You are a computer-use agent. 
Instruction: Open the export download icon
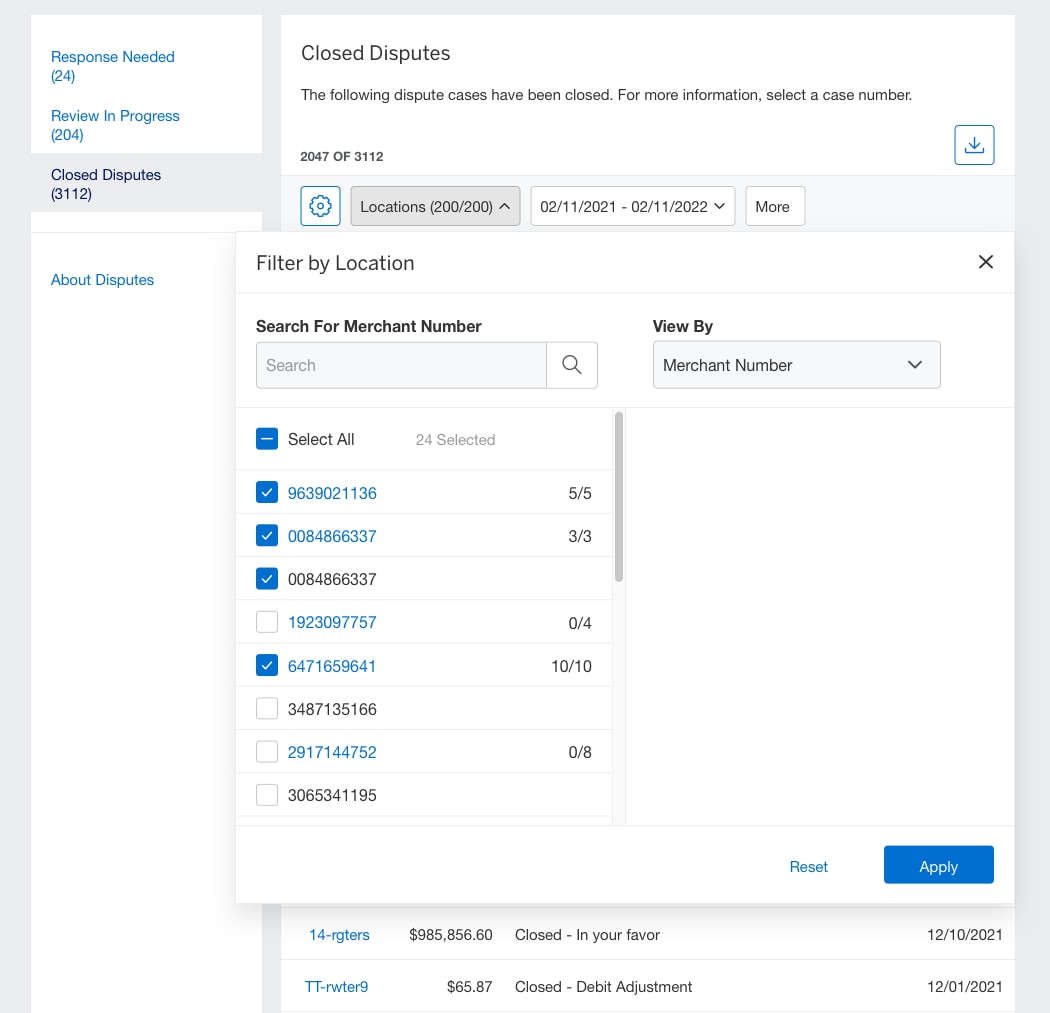click(973, 144)
